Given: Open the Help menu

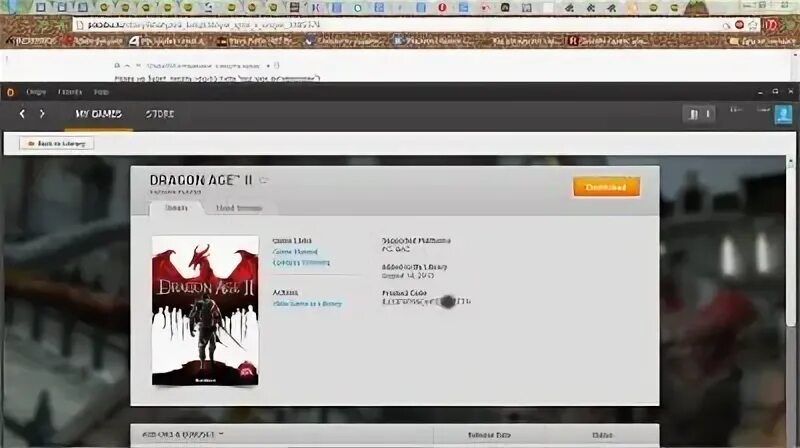Looking at the screenshot, I should pos(101,92).
